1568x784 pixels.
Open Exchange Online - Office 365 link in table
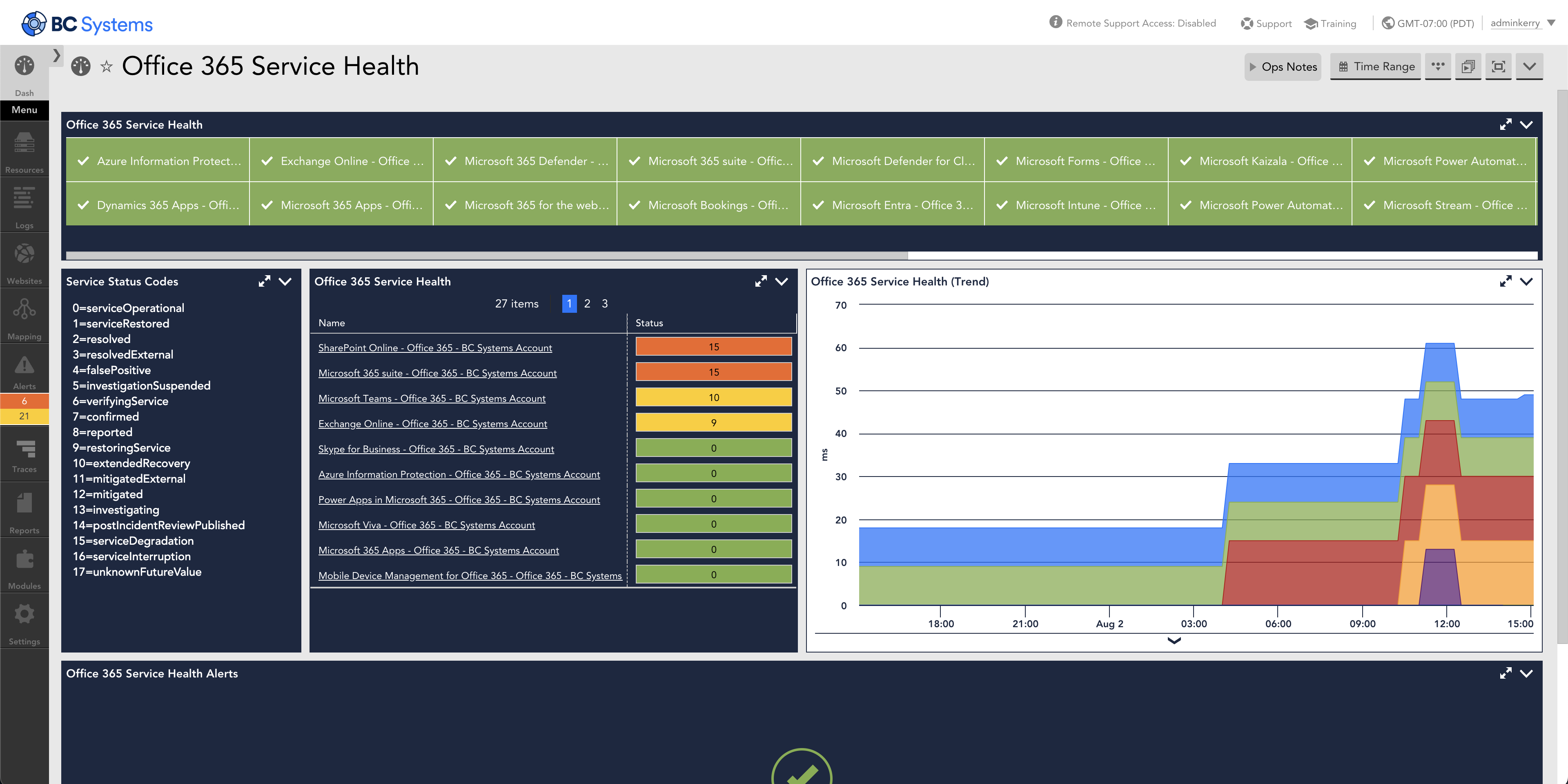tap(433, 424)
